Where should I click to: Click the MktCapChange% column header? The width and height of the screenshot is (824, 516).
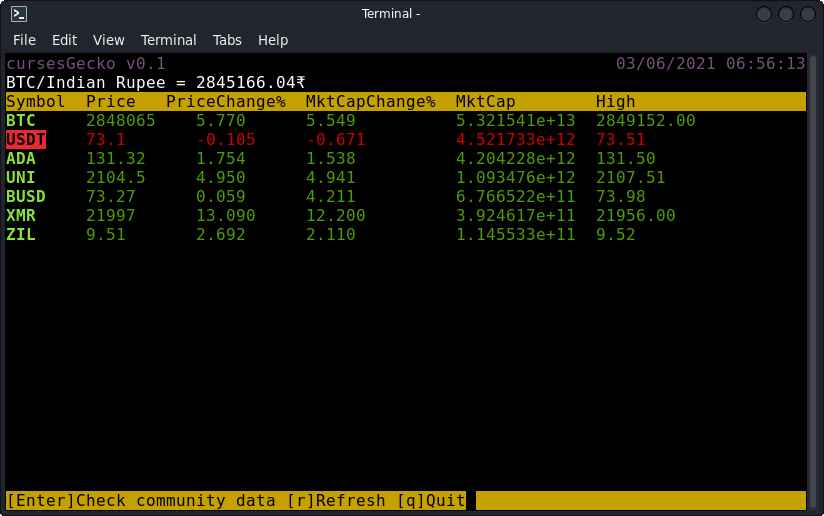tap(370, 101)
